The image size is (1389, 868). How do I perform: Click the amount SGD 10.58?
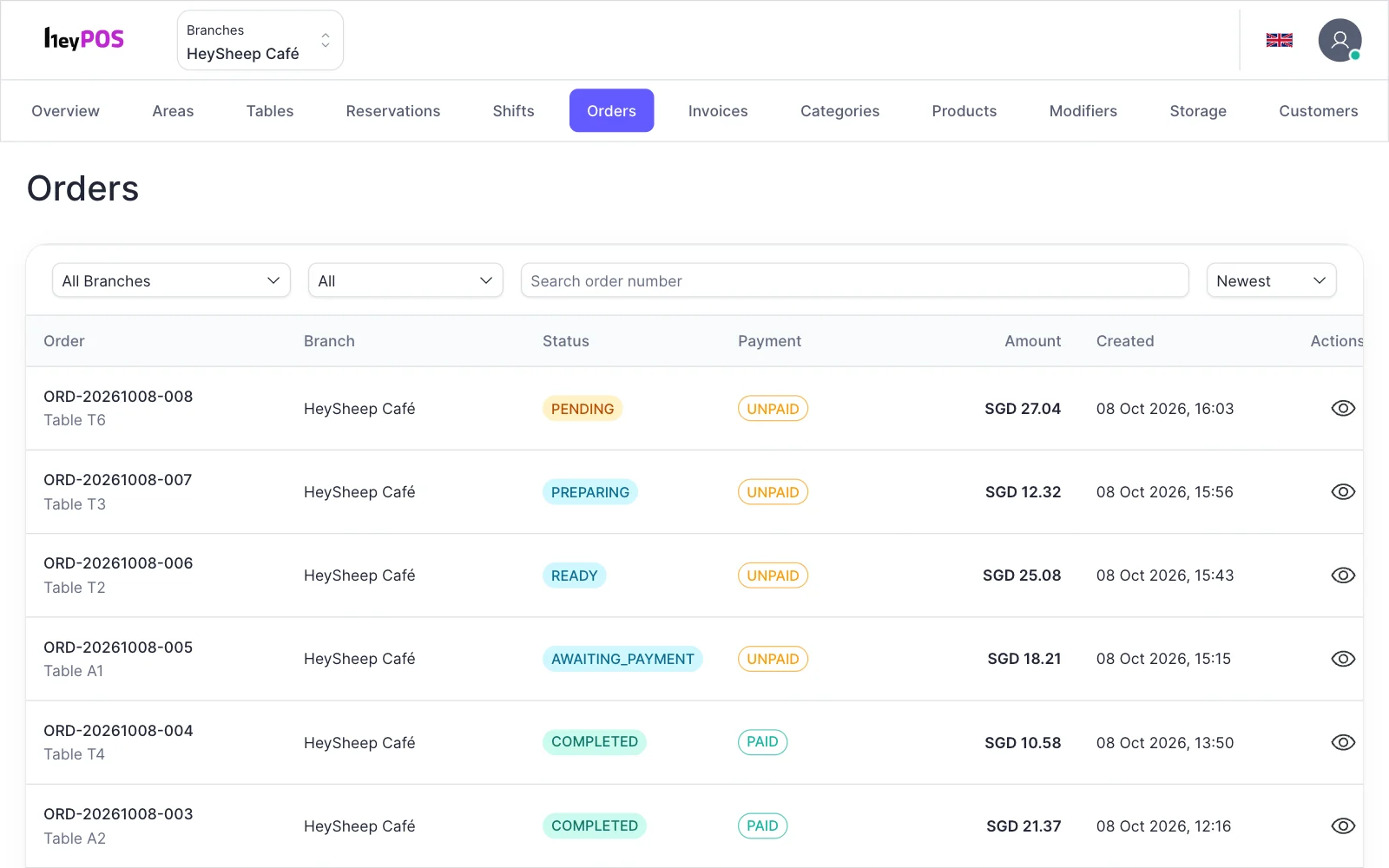pyautogui.click(x=1023, y=743)
